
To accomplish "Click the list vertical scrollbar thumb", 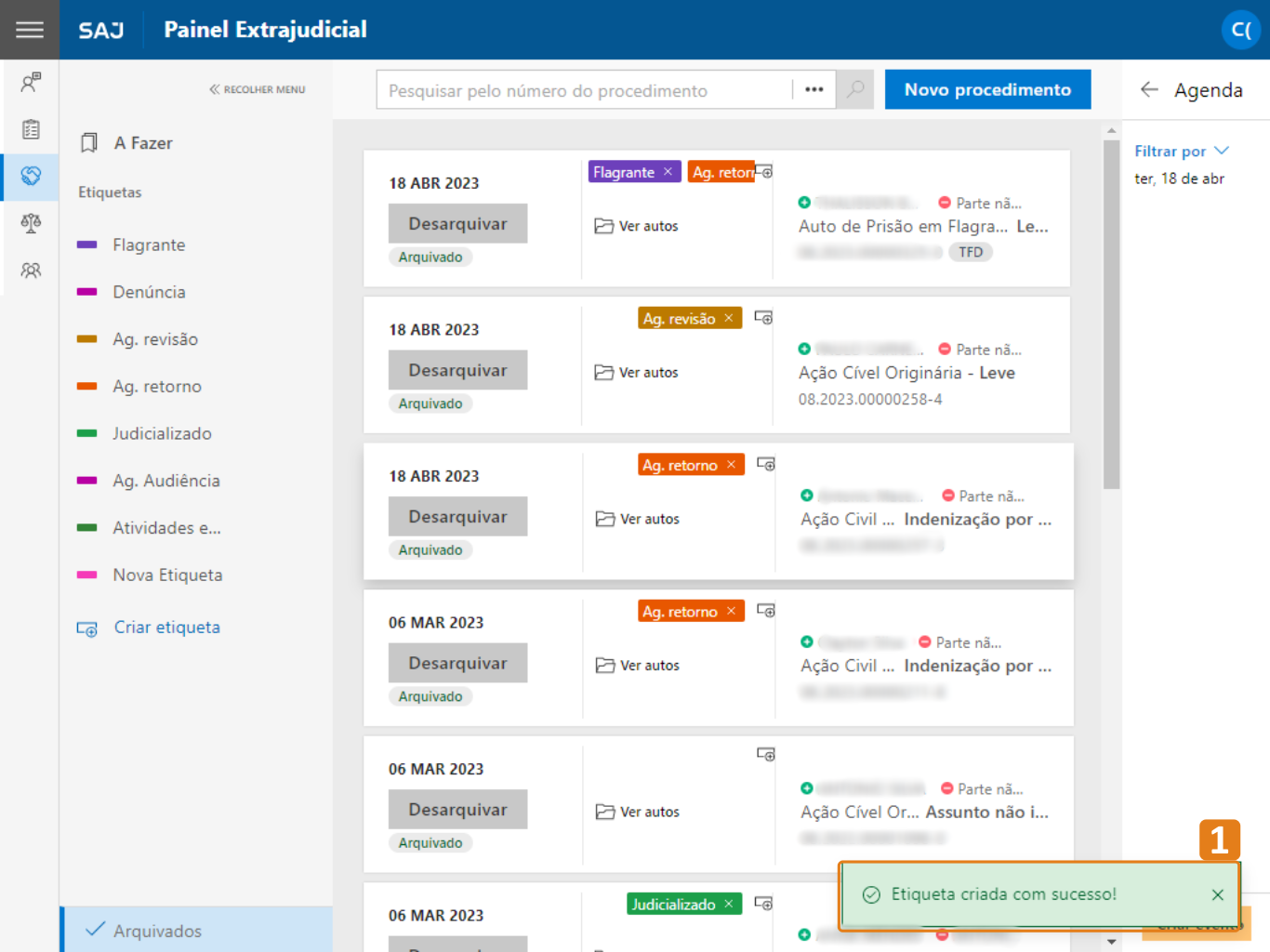I will point(1111,314).
